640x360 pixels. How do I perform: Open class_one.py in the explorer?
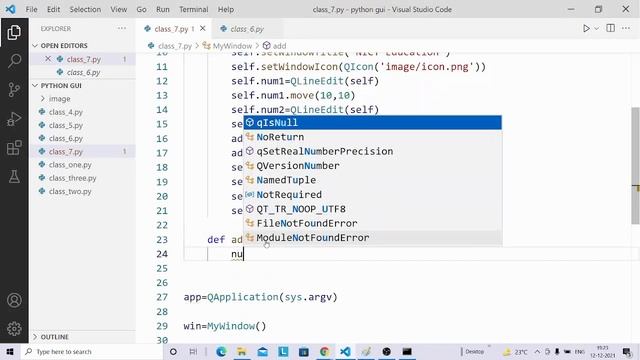pyautogui.click(x=83, y=164)
